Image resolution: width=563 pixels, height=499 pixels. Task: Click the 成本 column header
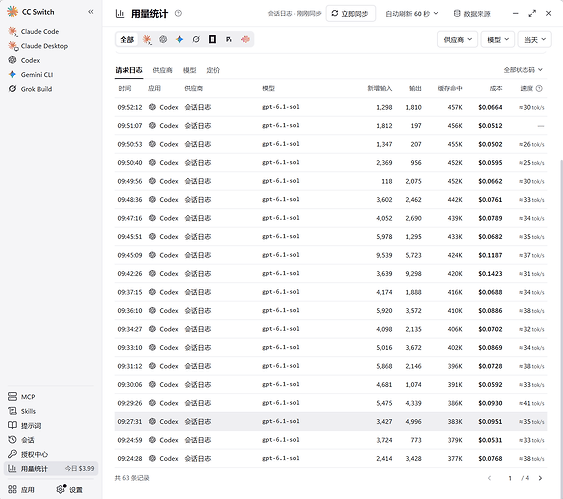coord(496,88)
